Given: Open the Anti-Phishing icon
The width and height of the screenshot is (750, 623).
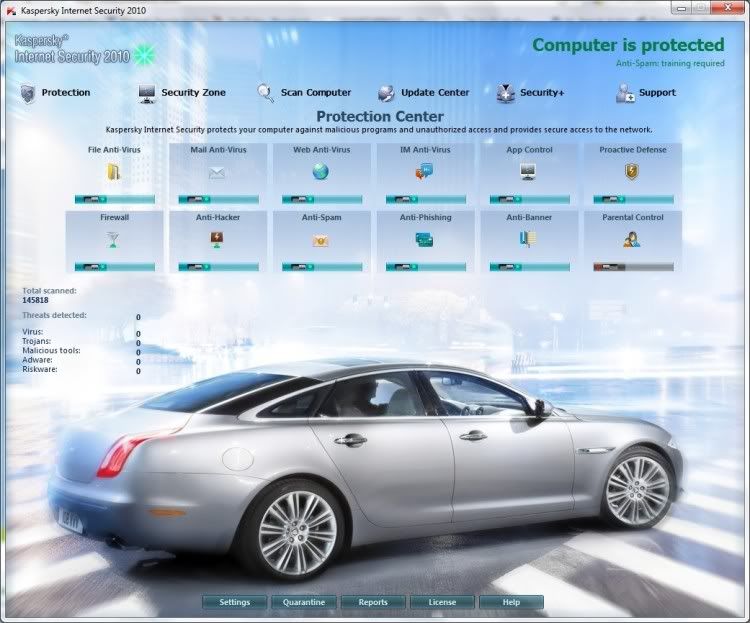Looking at the screenshot, I should coord(424,239).
